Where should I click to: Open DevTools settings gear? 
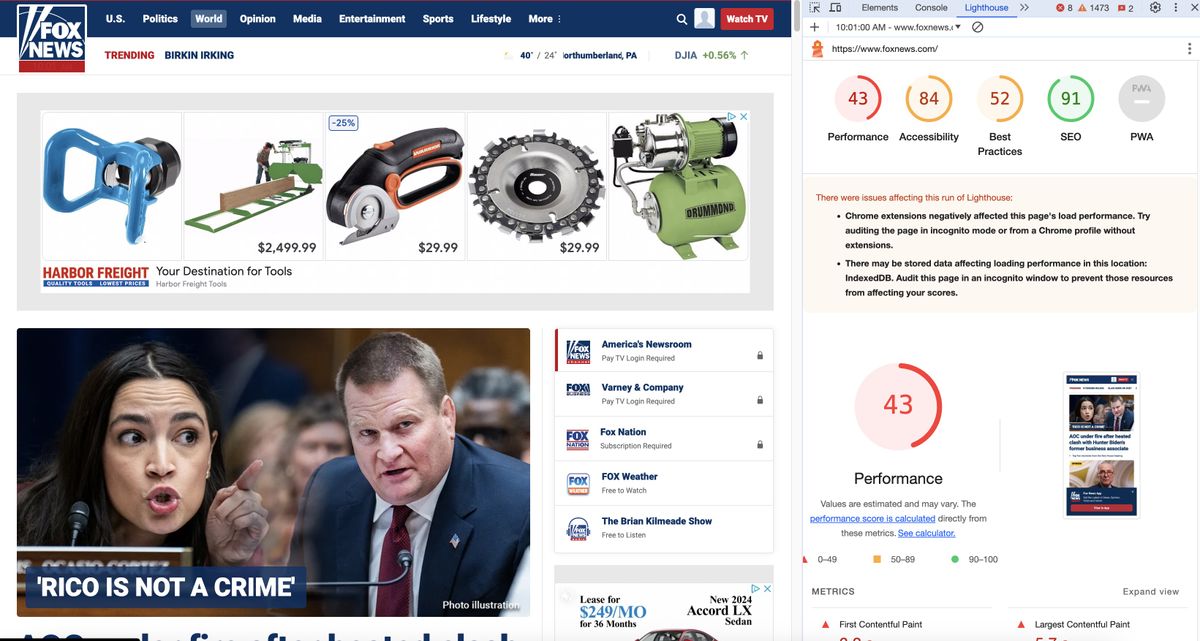point(1155,7)
